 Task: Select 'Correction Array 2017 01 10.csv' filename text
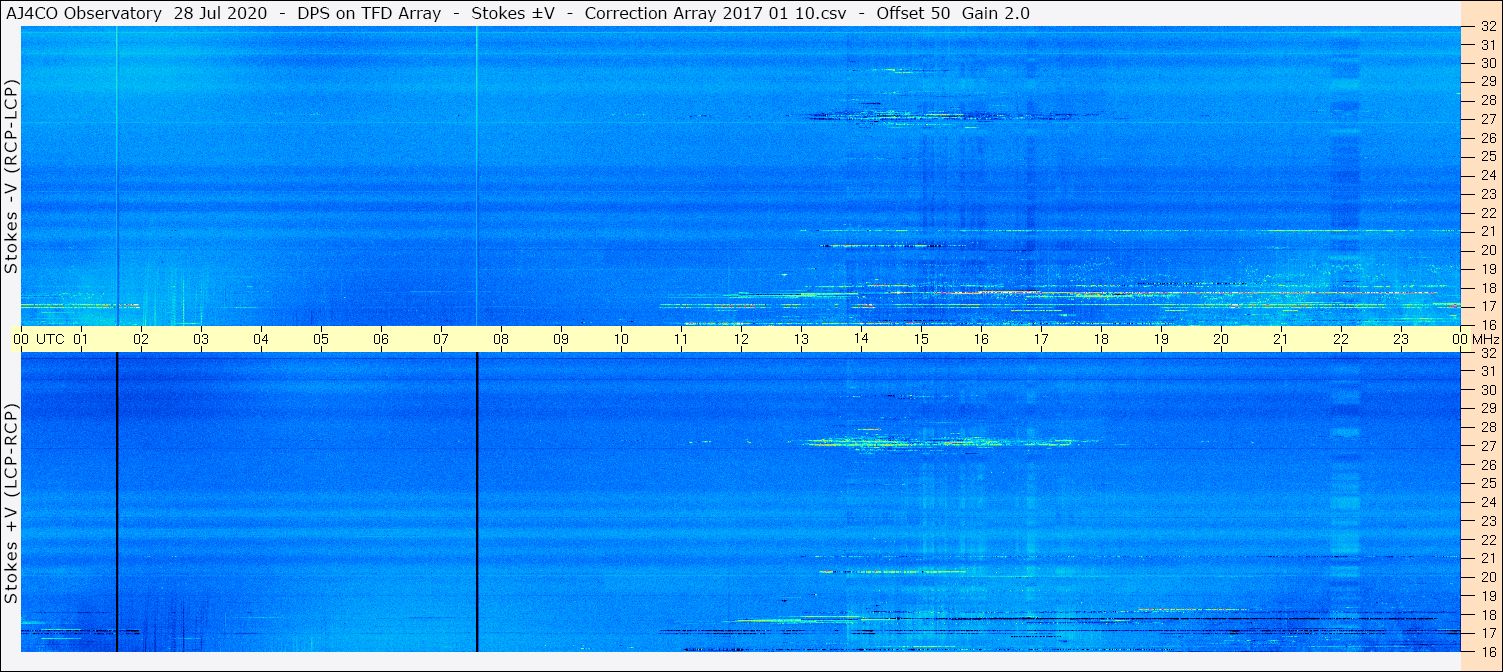[x=715, y=13]
